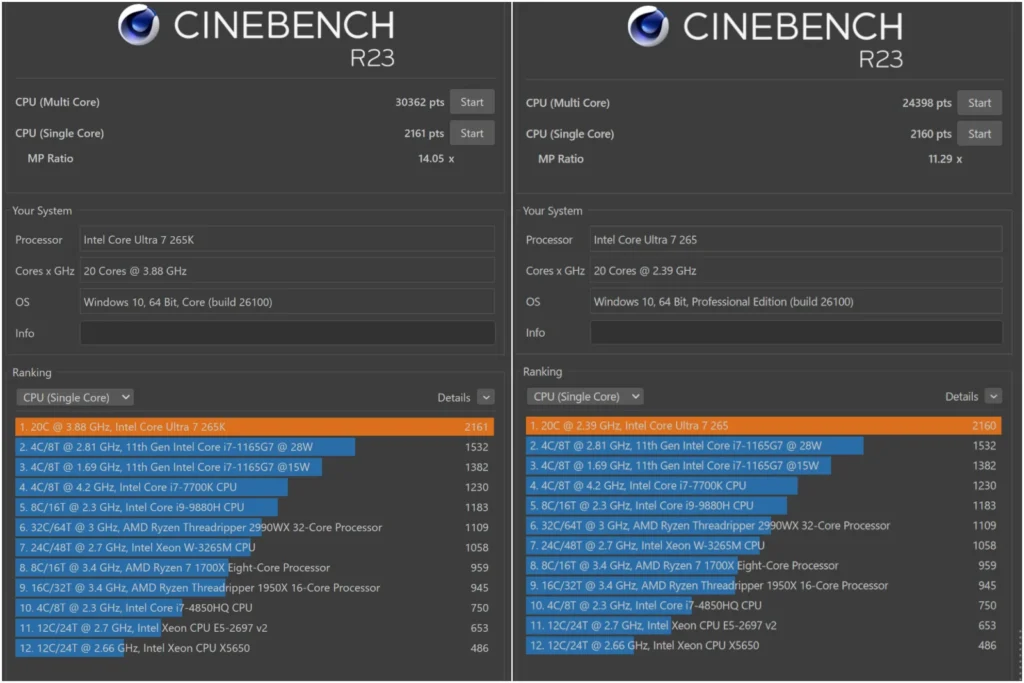This screenshot has width=1024, height=683.
Task: Select Ryzen 7 1700X row in left ranking
Action: 255,568
